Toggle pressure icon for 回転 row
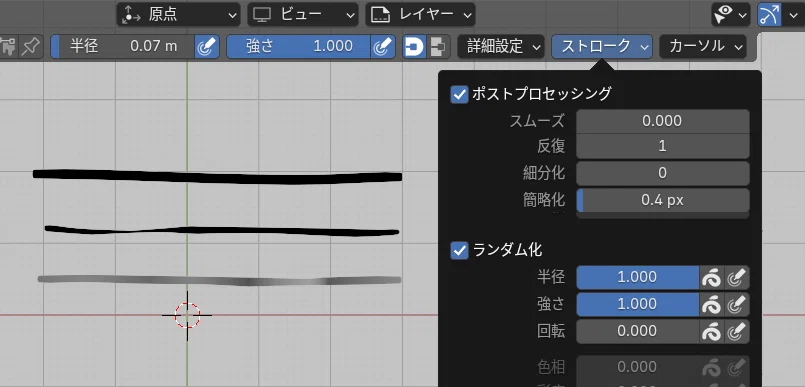The image size is (805, 387). tap(737, 331)
